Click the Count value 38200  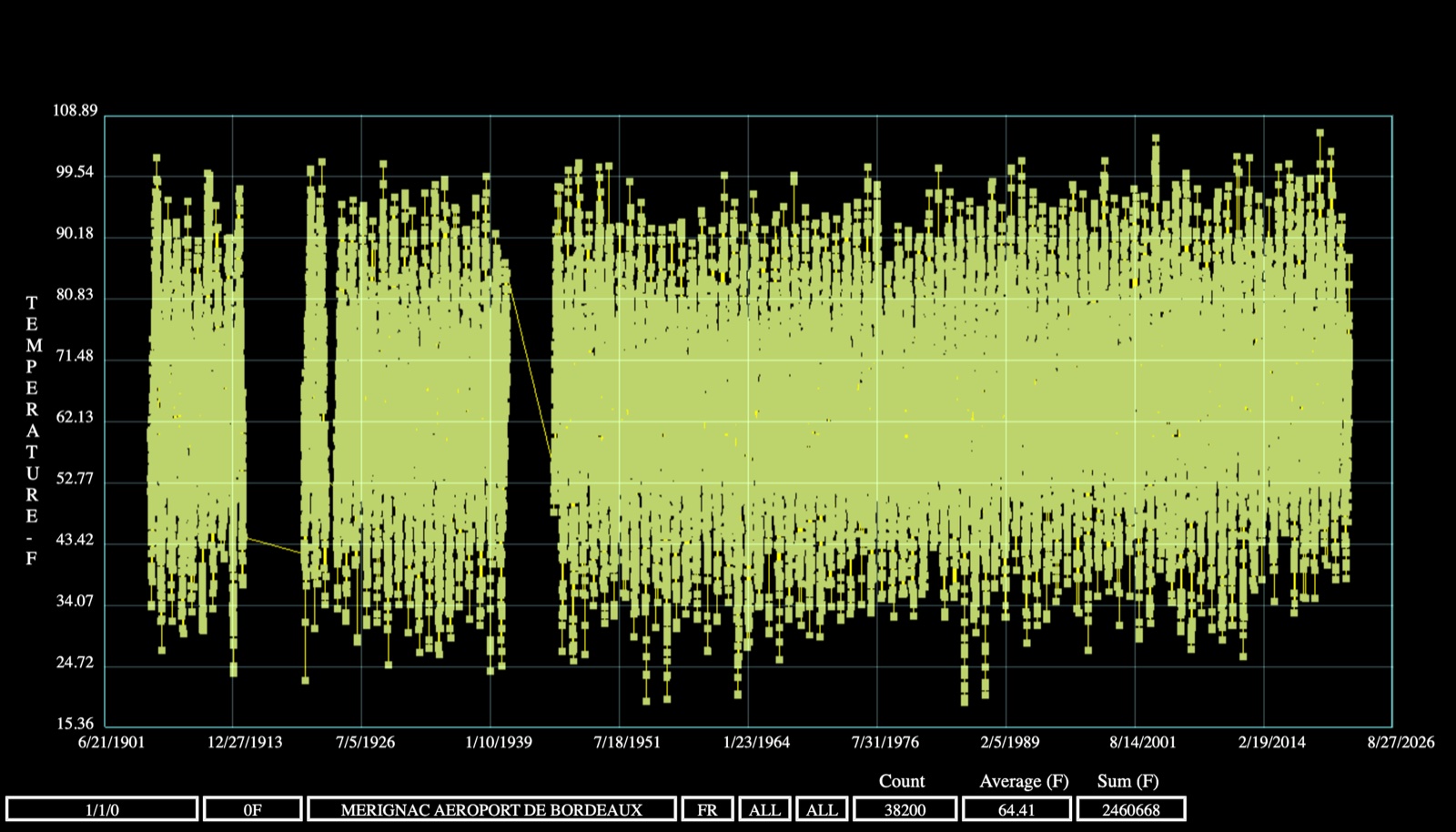pyautogui.click(x=905, y=809)
